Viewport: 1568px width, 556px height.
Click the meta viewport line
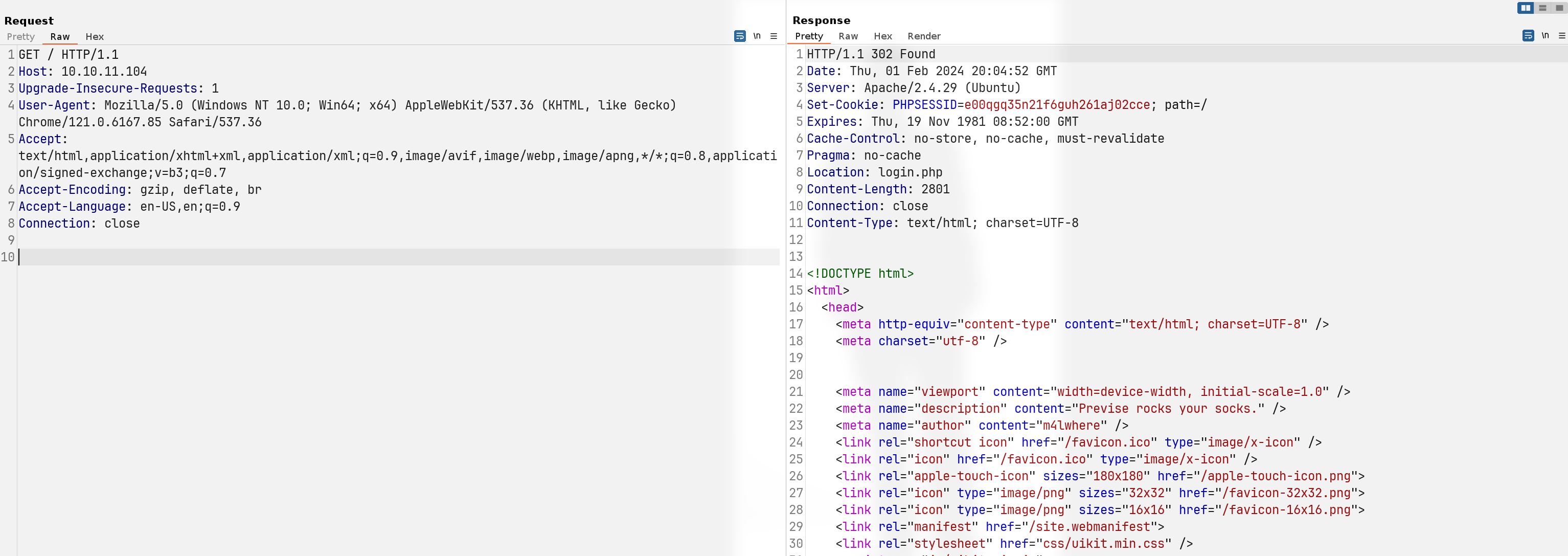[x=1093, y=392]
